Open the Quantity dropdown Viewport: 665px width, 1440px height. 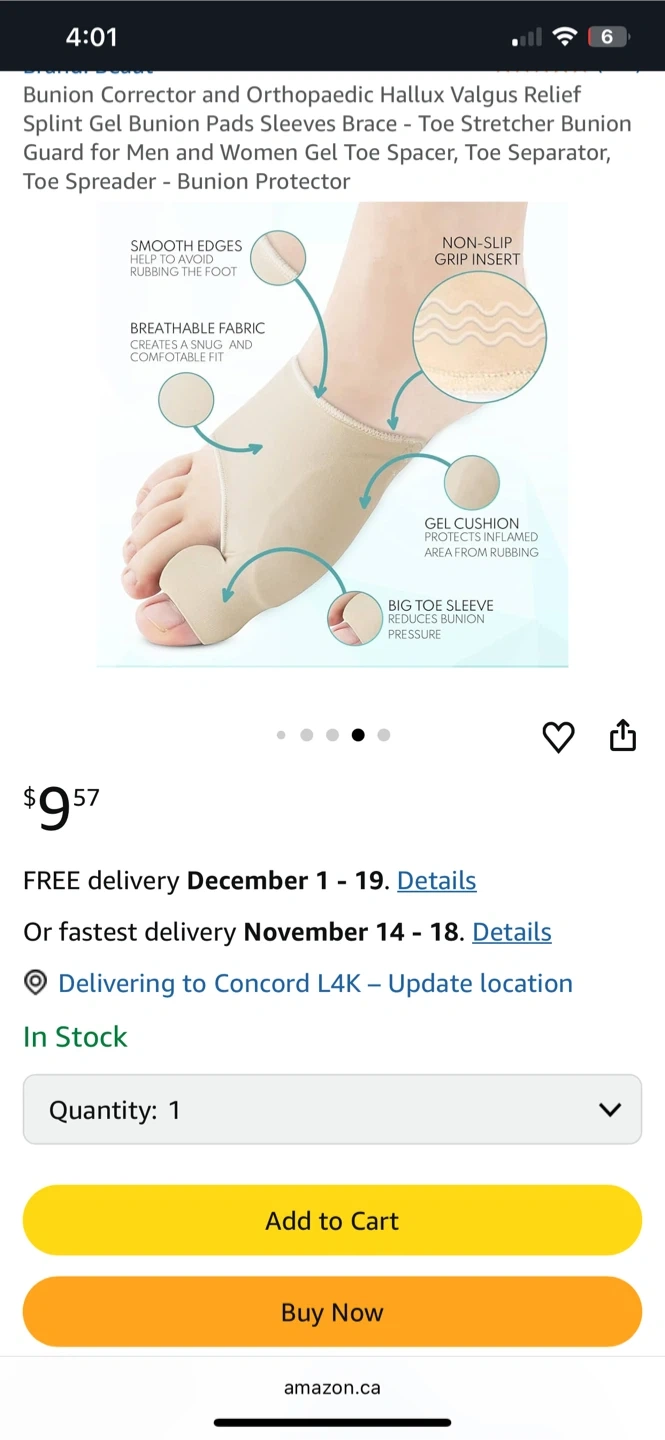tap(332, 1109)
